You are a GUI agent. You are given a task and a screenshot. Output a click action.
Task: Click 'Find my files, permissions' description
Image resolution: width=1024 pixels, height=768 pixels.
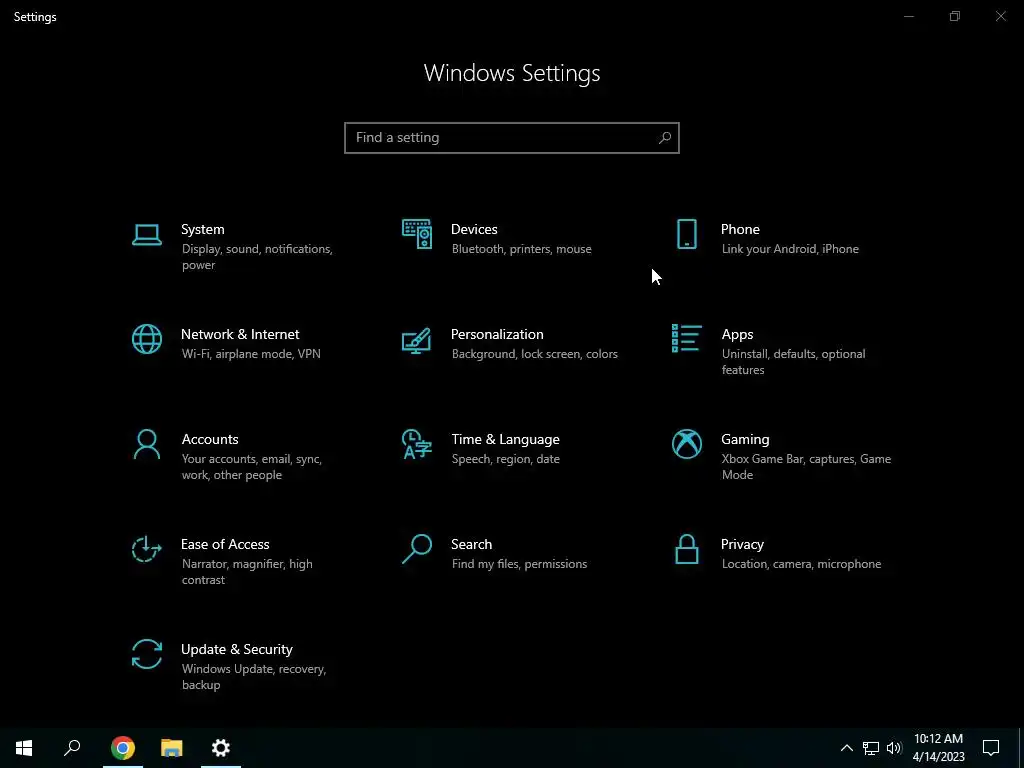519,564
